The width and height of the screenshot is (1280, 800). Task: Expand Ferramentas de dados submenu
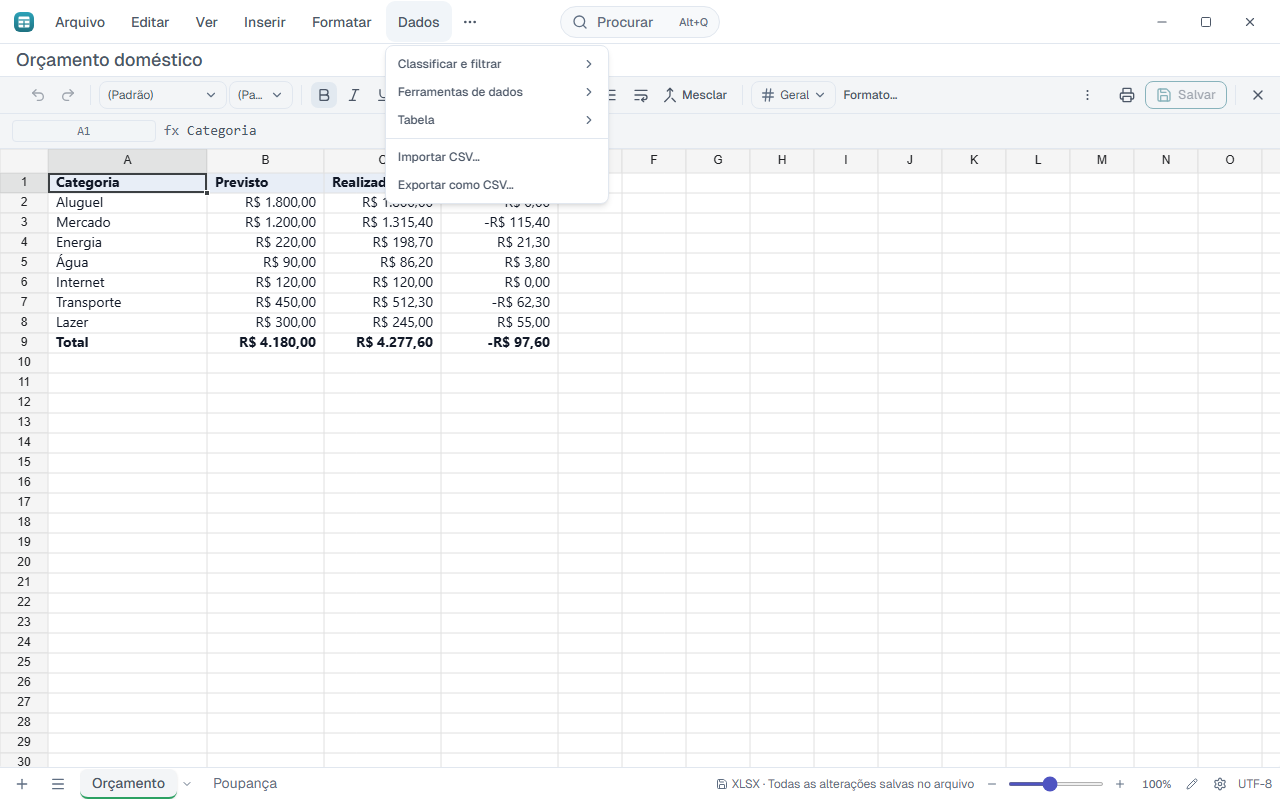[497, 92]
